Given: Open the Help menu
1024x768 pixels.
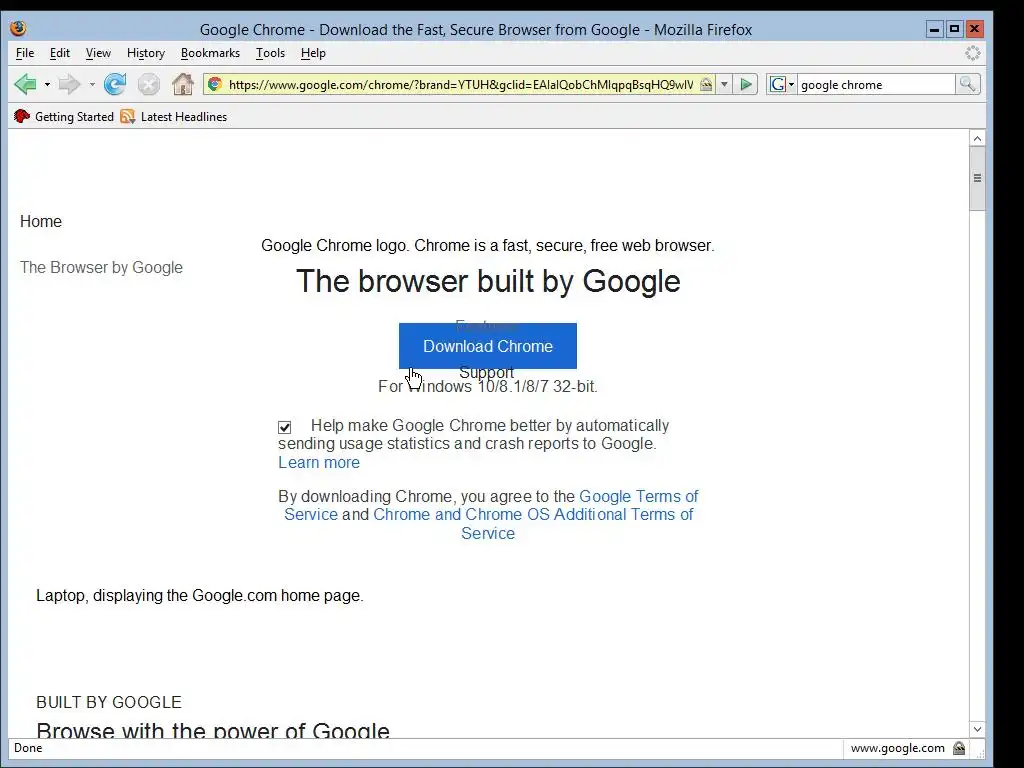Looking at the screenshot, I should tap(313, 53).
